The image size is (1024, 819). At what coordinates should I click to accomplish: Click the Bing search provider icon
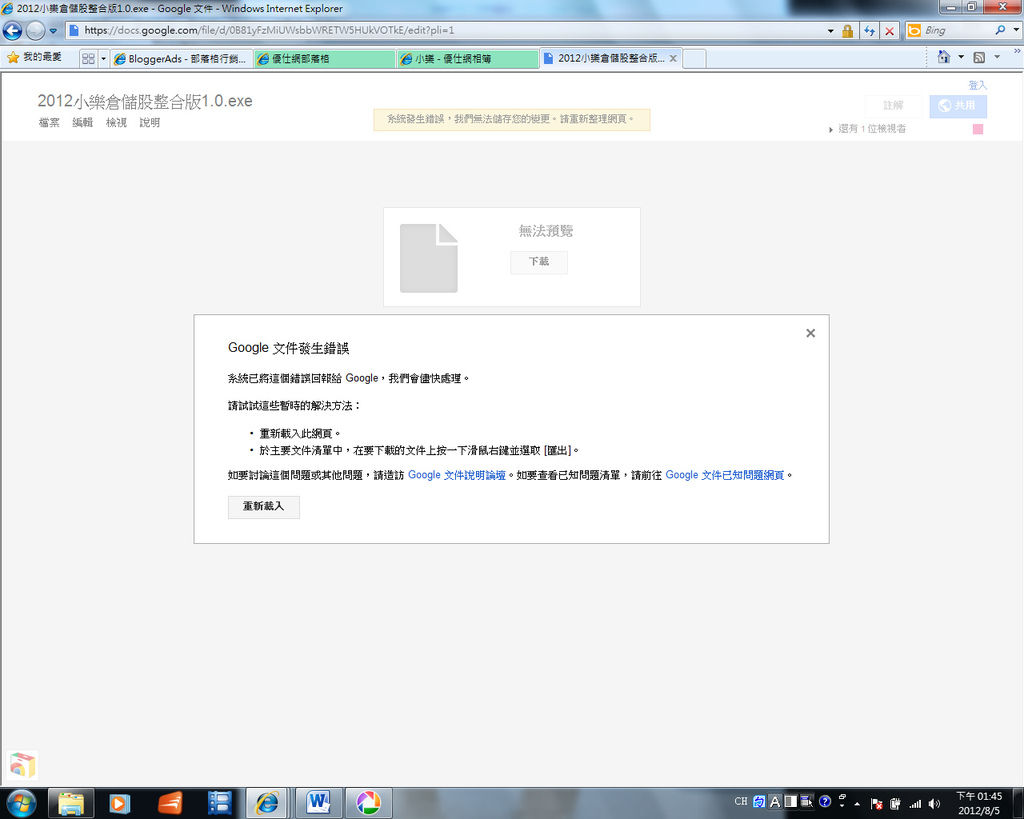pyautogui.click(x=914, y=31)
